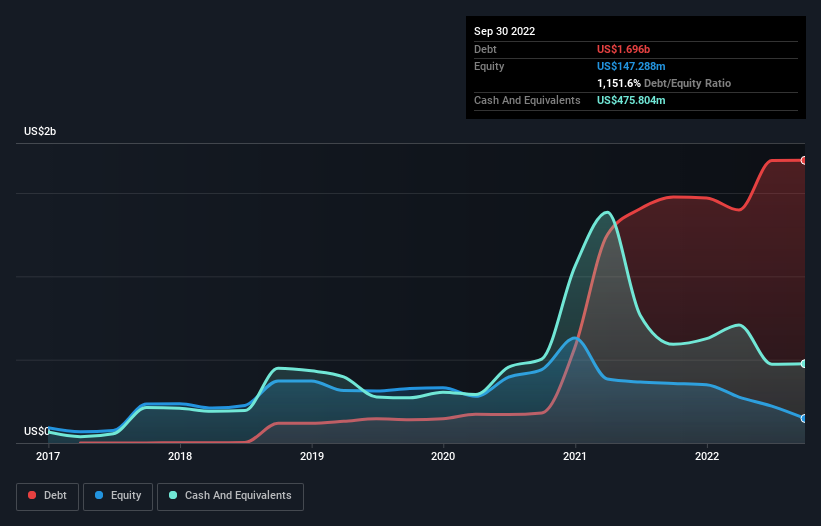This screenshot has height=526, width=821.
Task: Click the teal Cash end data point
Action: (804, 364)
